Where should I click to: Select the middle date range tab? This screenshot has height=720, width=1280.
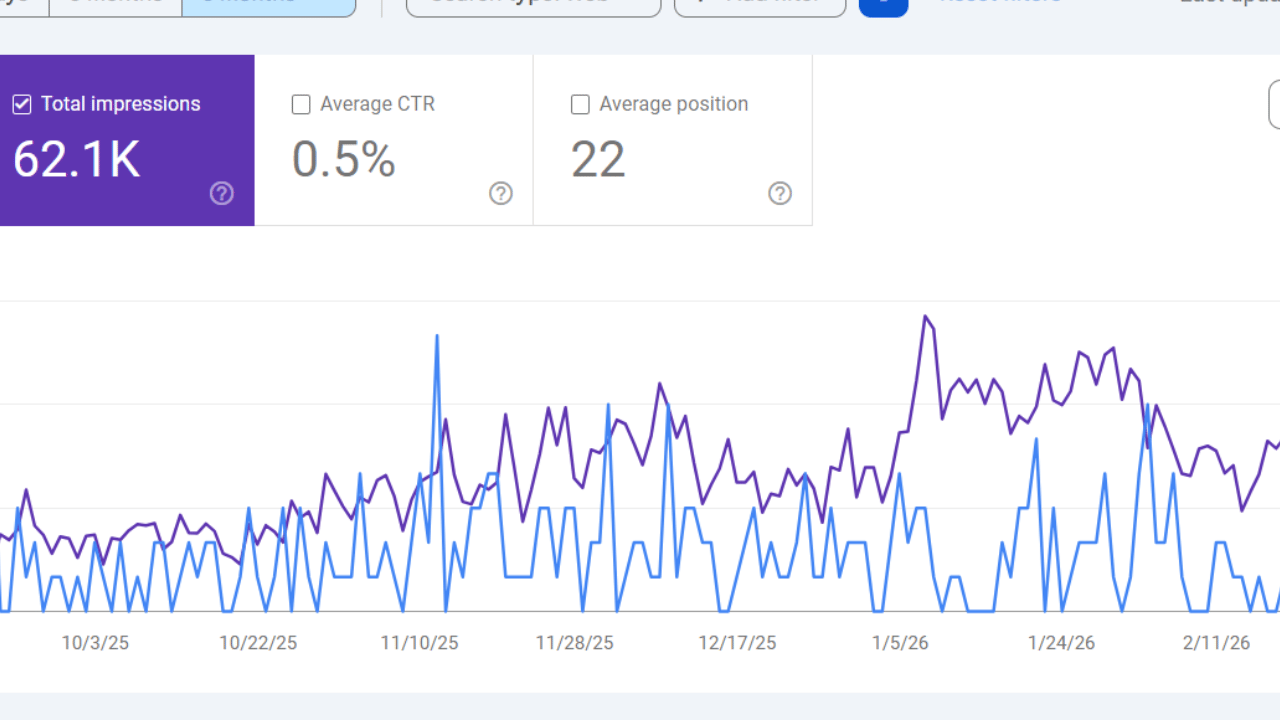(113, 3)
